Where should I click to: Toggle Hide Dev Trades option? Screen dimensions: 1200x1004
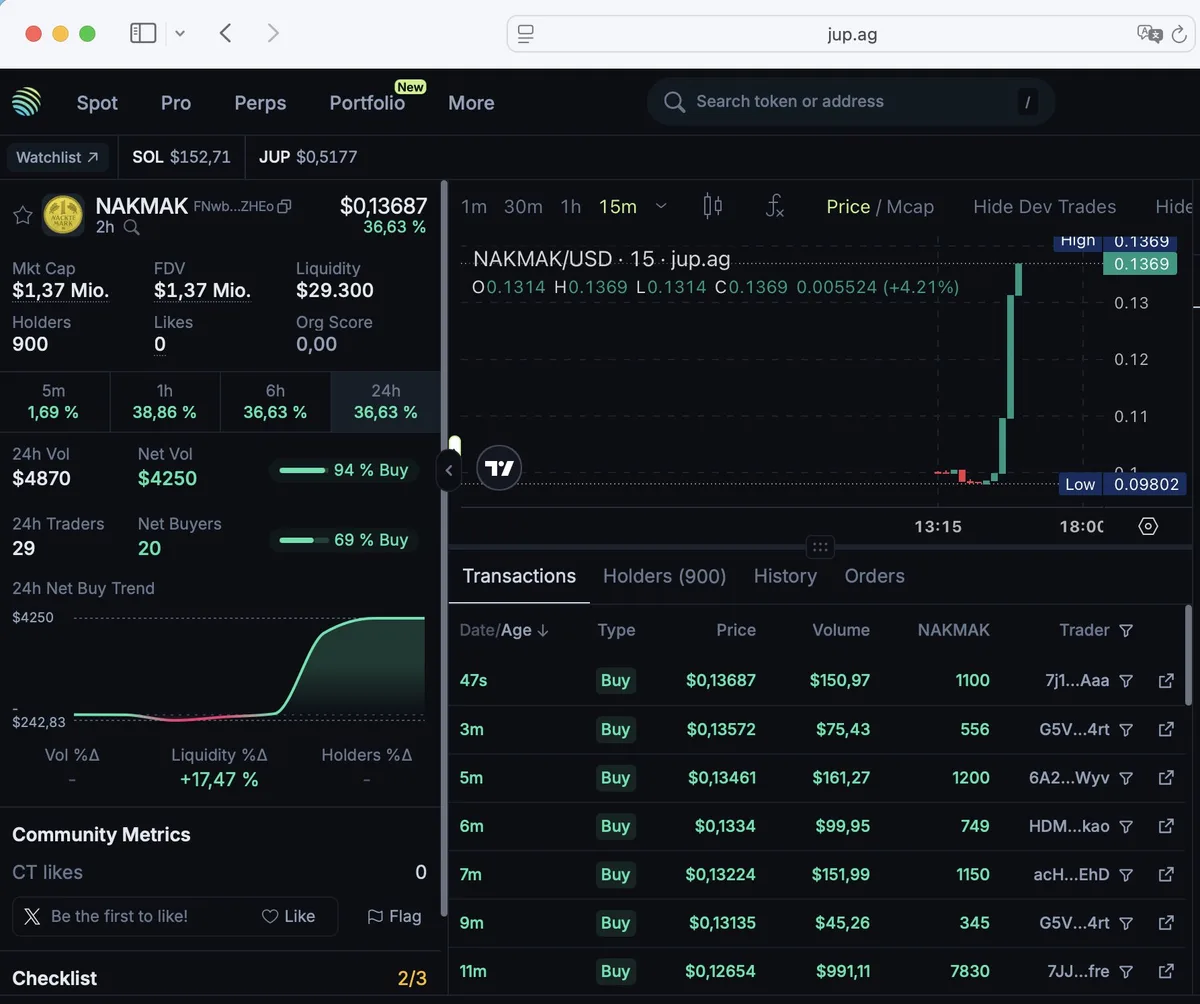[x=1044, y=207]
